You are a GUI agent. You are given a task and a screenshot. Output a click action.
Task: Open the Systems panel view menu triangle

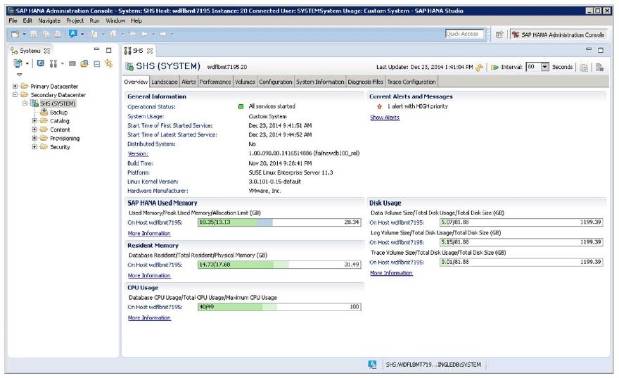(x=19, y=74)
